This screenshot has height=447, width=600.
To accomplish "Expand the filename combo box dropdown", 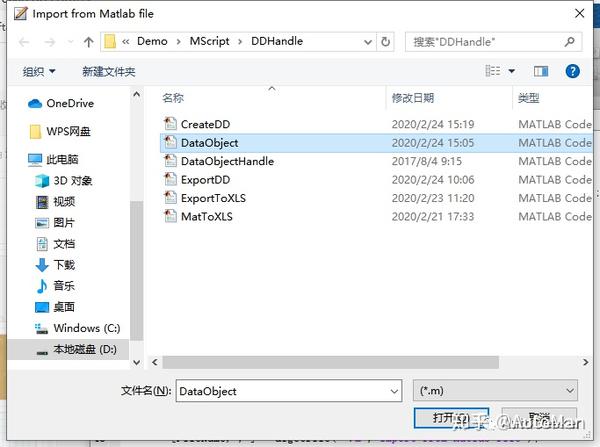I will [394, 391].
